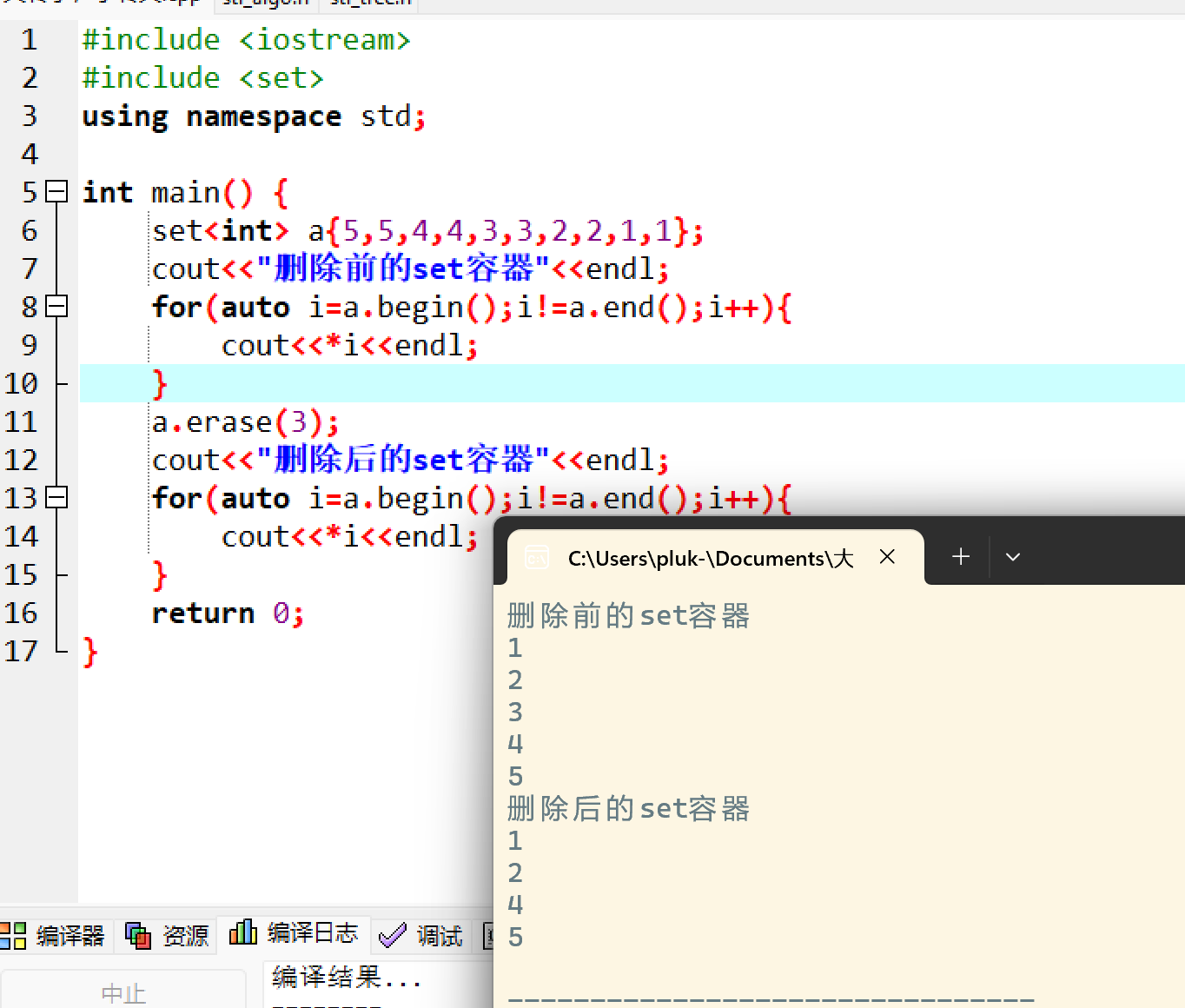Screen dimensions: 1185x1008
Task: Click the command prompt icon on terminal tab
Action: pos(537,559)
